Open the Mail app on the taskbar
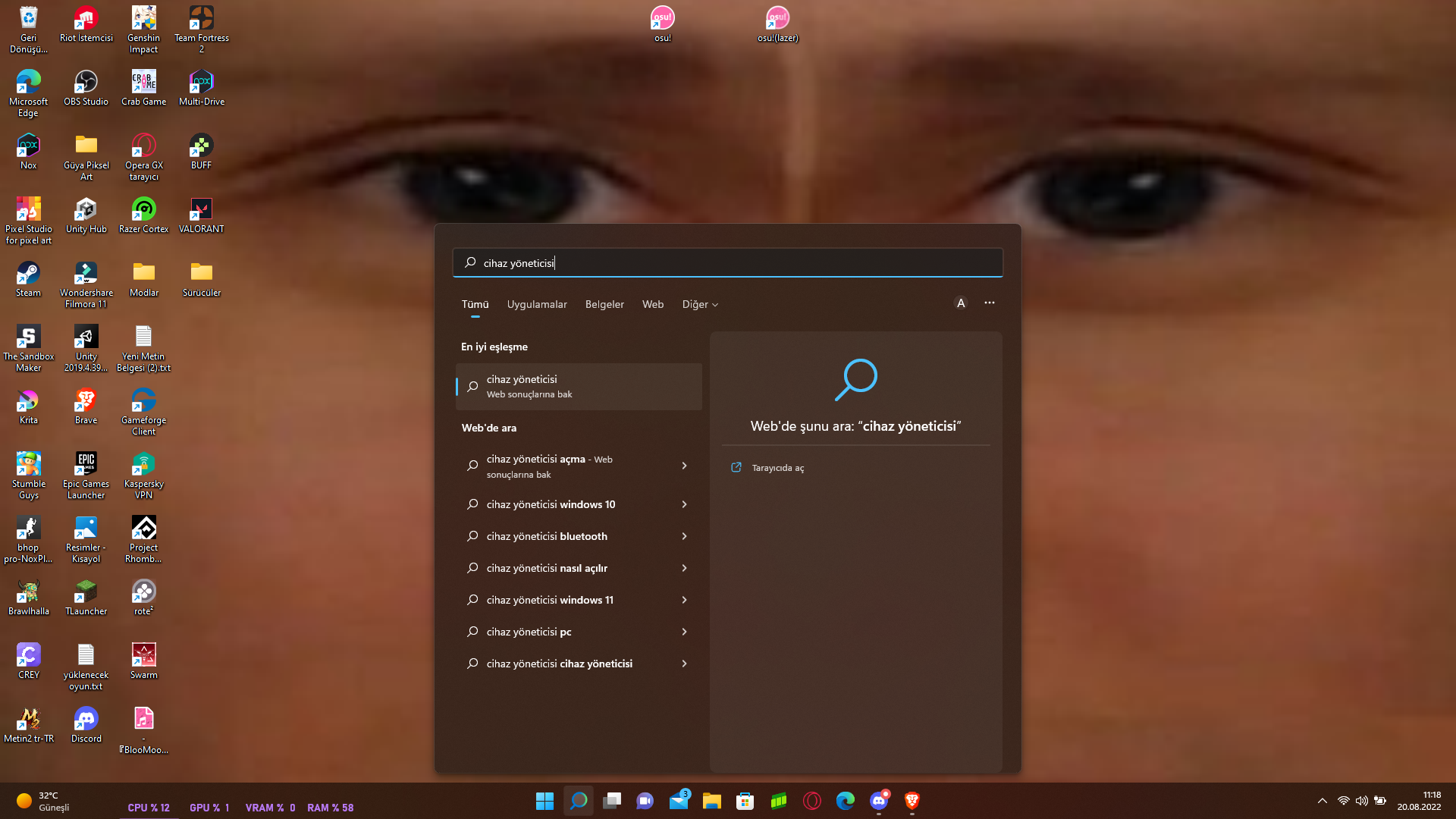1456x819 pixels. pyautogui.click(x=679, y=801)
